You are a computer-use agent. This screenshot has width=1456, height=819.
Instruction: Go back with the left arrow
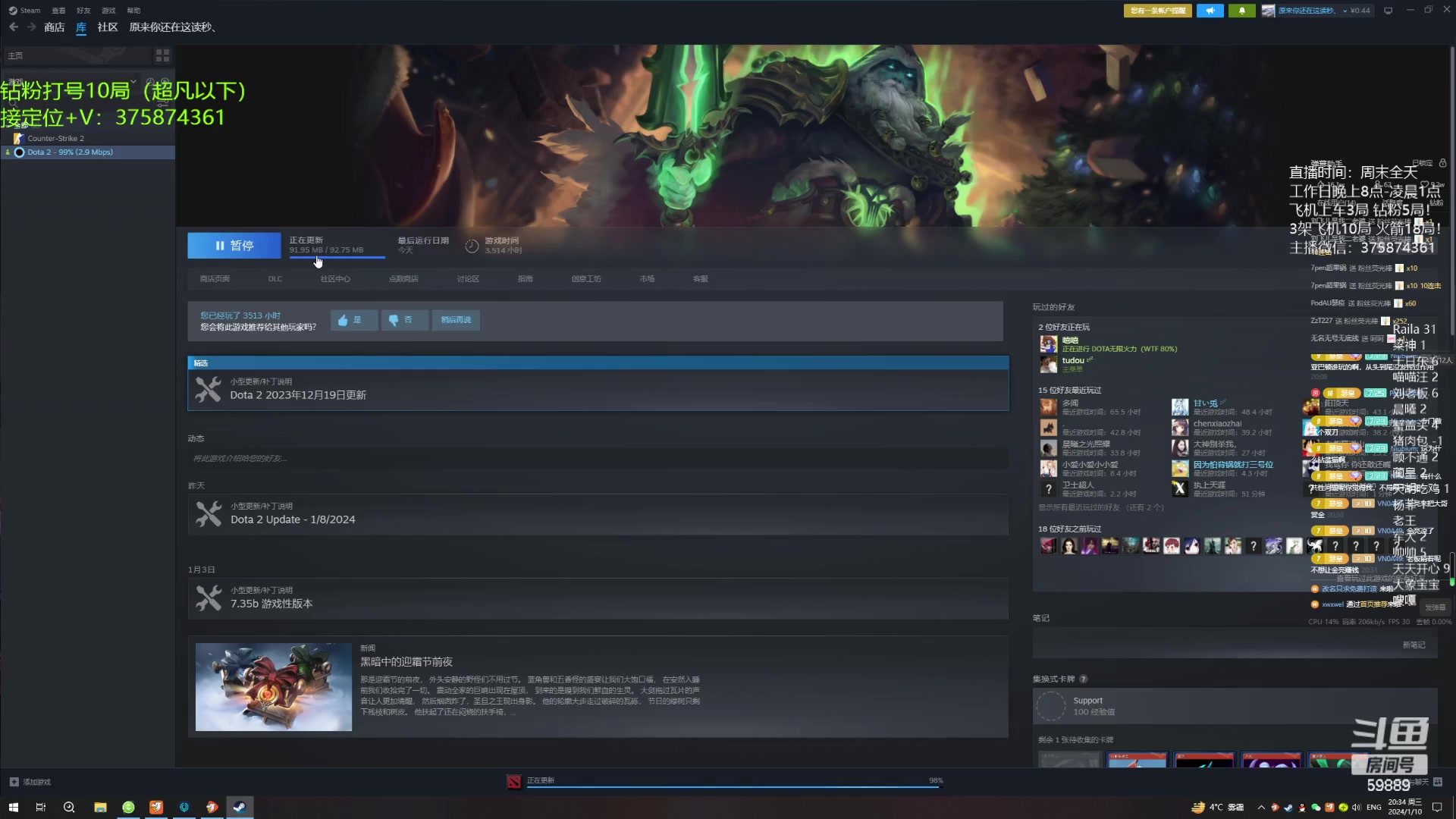pyautogui.click(x=14, y=27)
